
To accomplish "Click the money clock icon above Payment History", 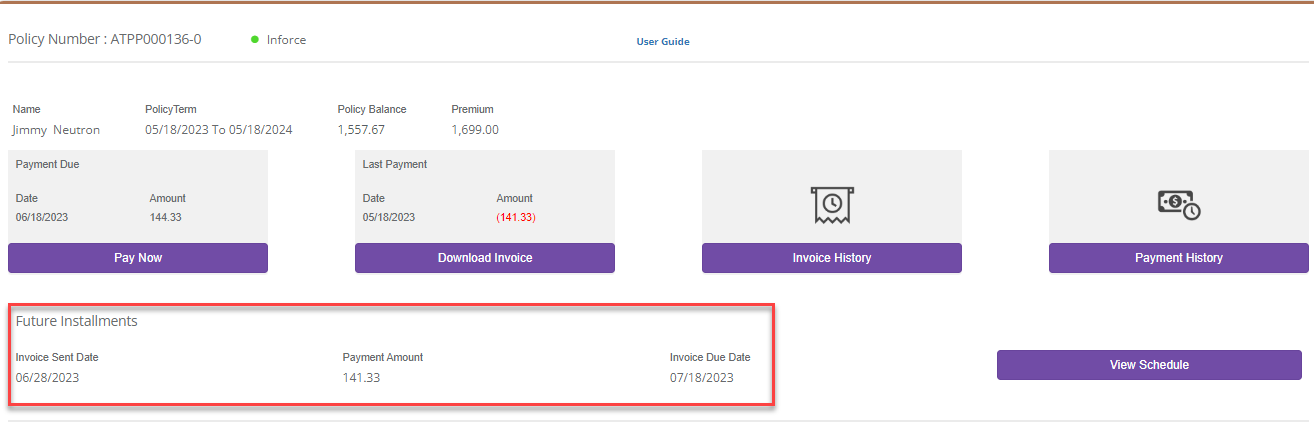I will (1178, 204).
